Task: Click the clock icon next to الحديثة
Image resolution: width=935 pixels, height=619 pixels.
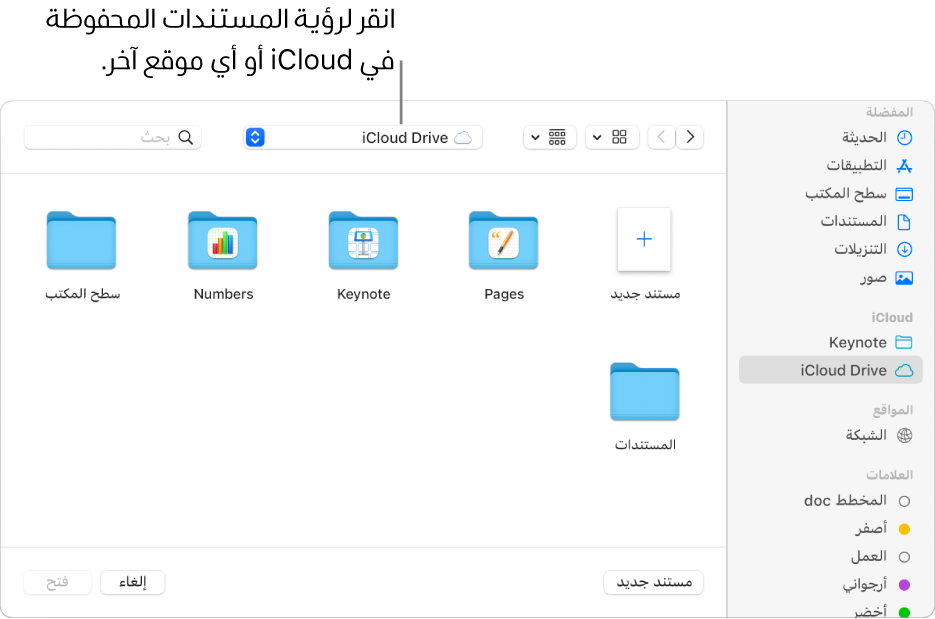Action: (905, 138)
